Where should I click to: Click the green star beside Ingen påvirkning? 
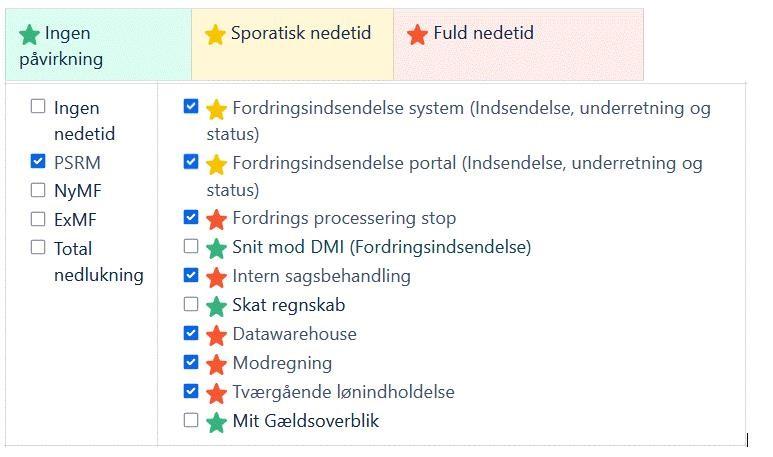click(x=30, y=35)
